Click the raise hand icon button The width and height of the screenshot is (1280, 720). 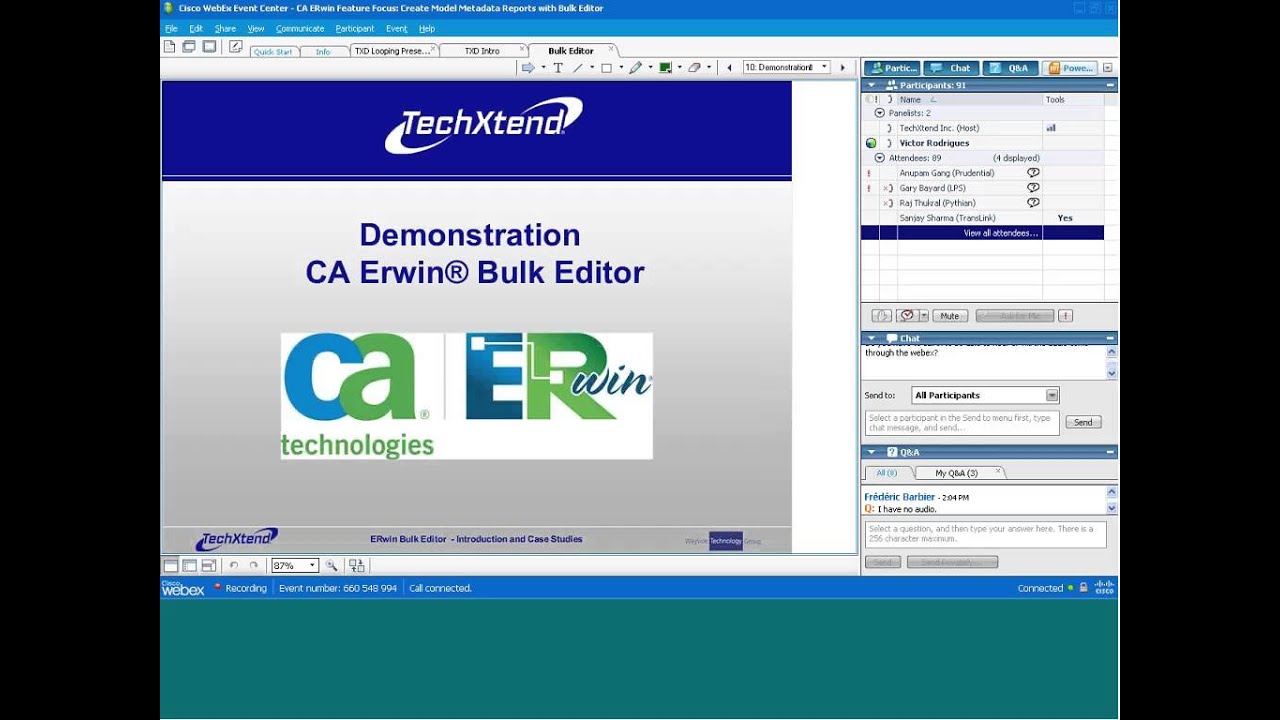click(x=881, y=316)
